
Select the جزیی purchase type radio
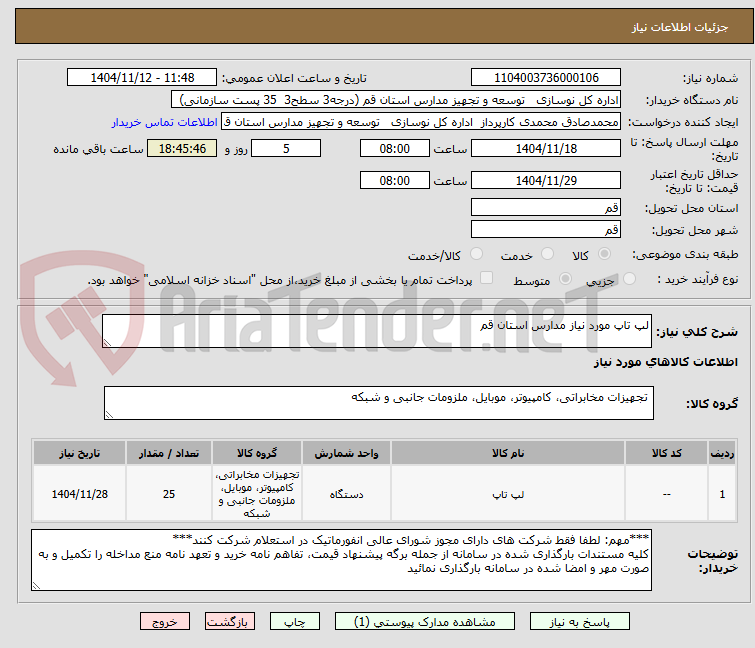pyautogui.click(x=629, y=279)
